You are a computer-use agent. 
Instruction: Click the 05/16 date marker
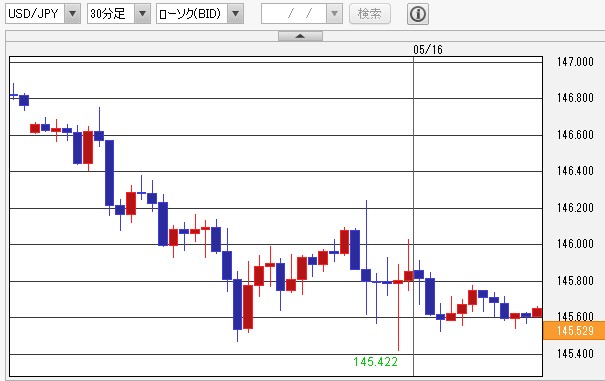pyautogui.click(x=428, y=49)
